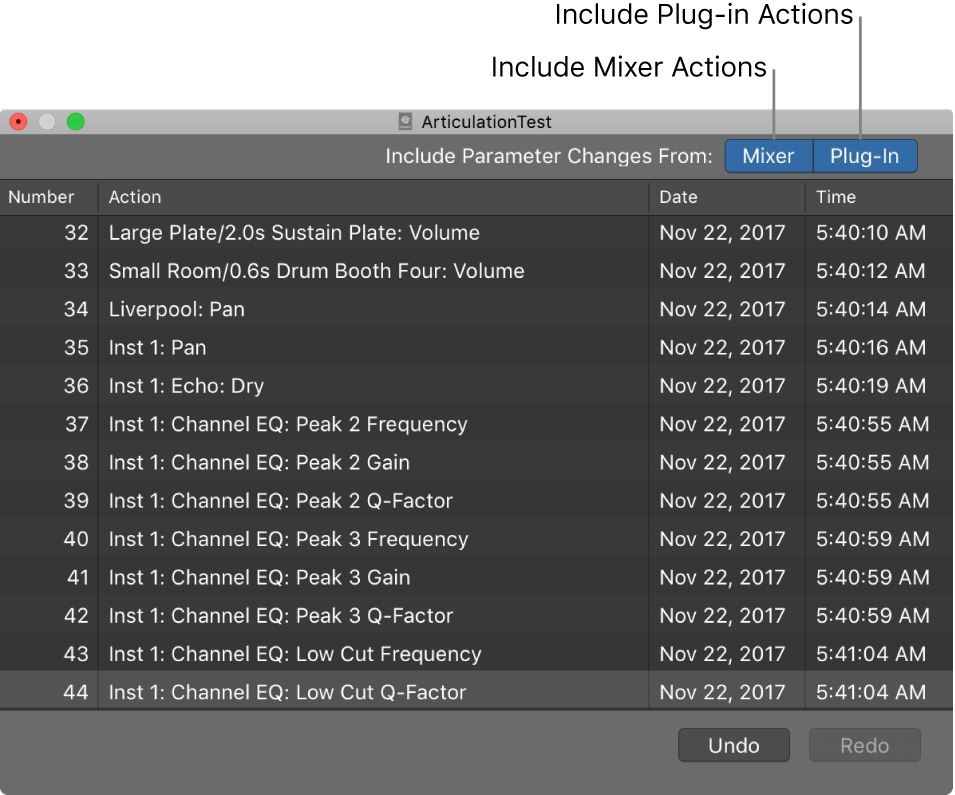The height and width of the screenshot is (795, 955).
Task: Click the ArticulationTest document icon in title bar
Action: 405,122
